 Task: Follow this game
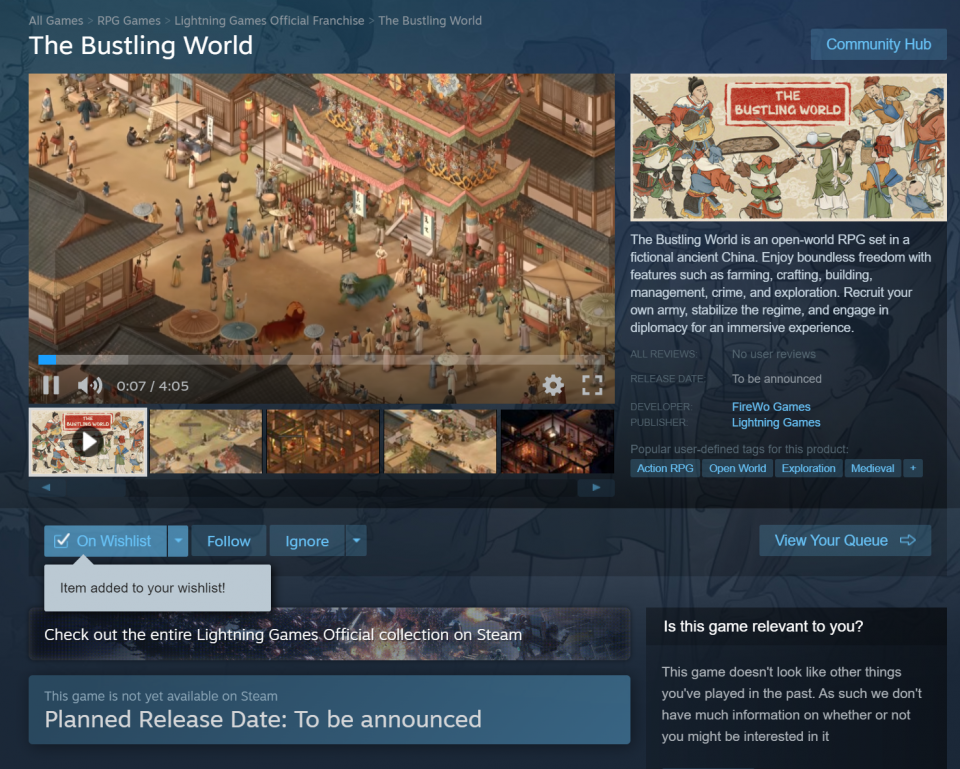point(229,541)
